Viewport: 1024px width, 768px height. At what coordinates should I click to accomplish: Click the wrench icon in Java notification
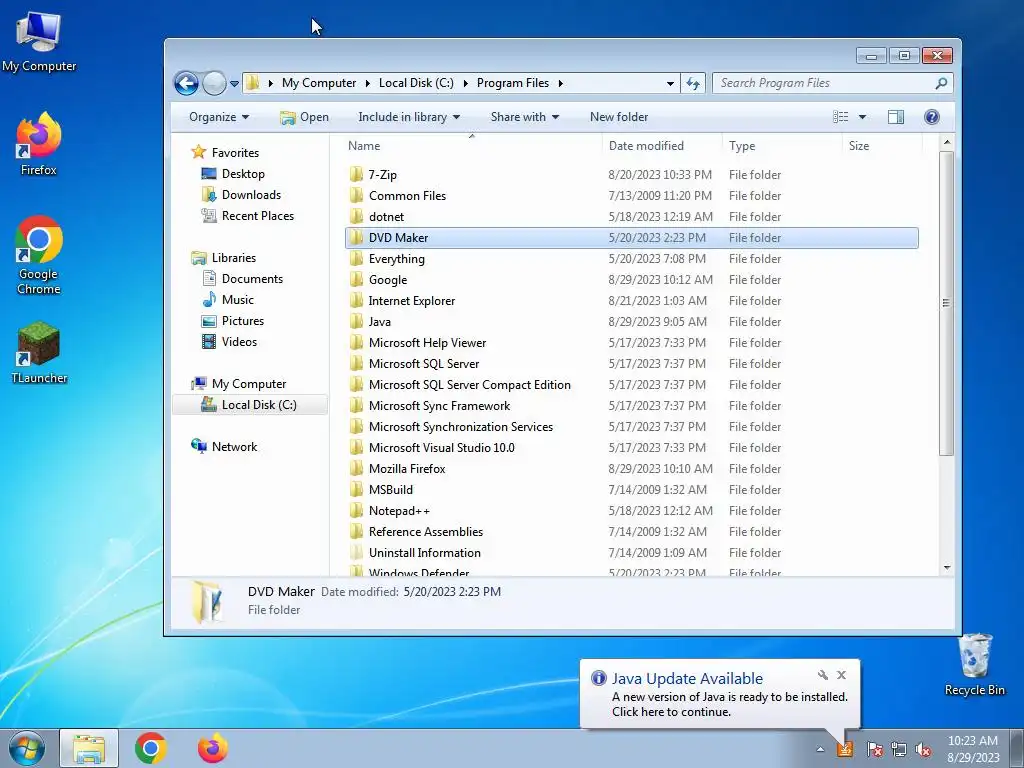(823, 675)
